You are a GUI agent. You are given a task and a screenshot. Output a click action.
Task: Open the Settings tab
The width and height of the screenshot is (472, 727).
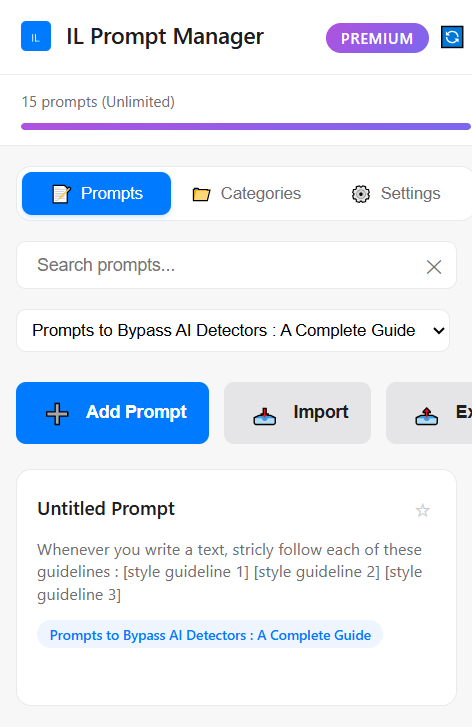click(x=395, y=193)
